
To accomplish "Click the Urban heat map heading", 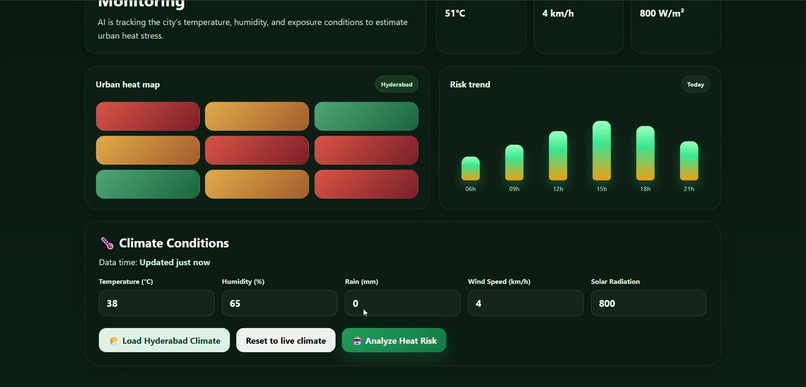I will (127, 84).
